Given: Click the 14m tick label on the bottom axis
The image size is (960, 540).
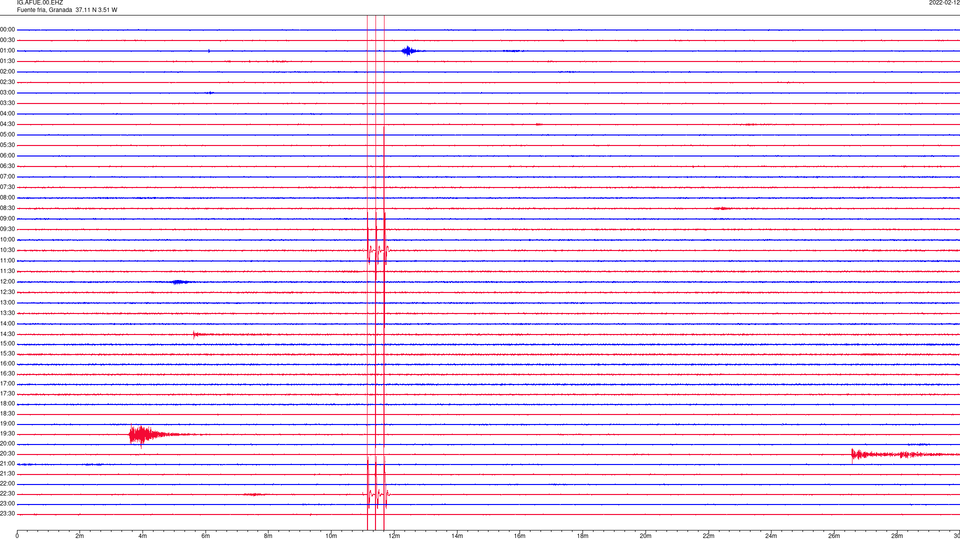Looking at the screenshot, I should pyautogui.click(x=457, y=536).
